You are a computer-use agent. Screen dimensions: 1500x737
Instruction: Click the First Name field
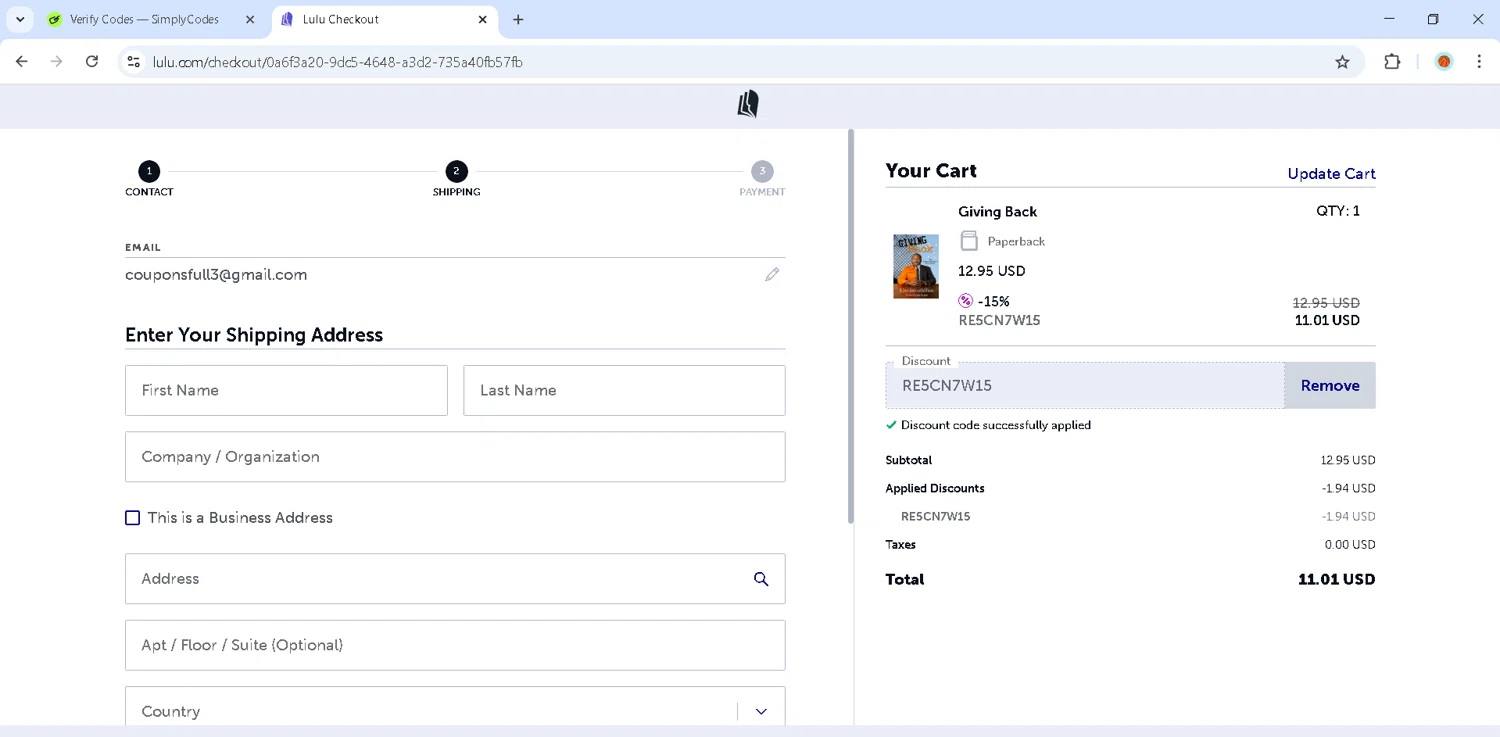coord(286,390)
